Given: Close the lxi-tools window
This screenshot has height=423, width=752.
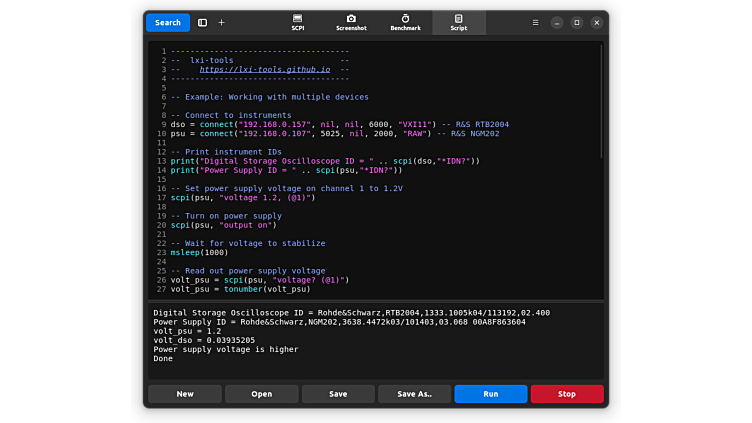Looking at the screenshot, I should pos(597,22).
